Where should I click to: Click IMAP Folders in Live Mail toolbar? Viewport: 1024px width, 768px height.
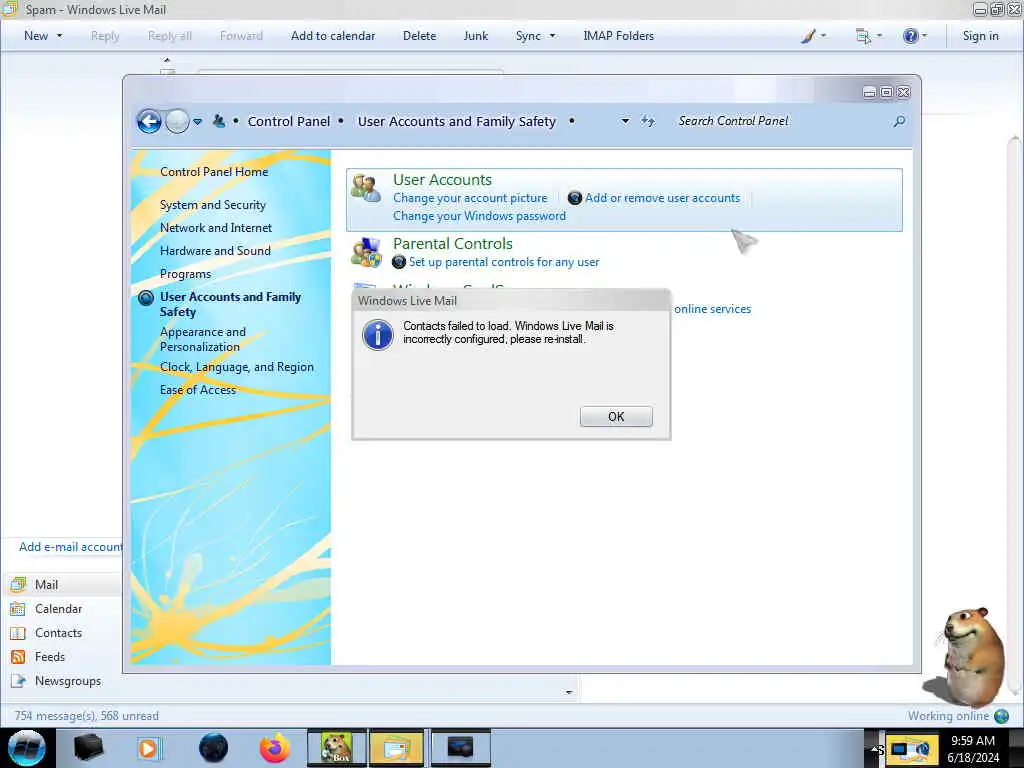(x=618, y=36)
